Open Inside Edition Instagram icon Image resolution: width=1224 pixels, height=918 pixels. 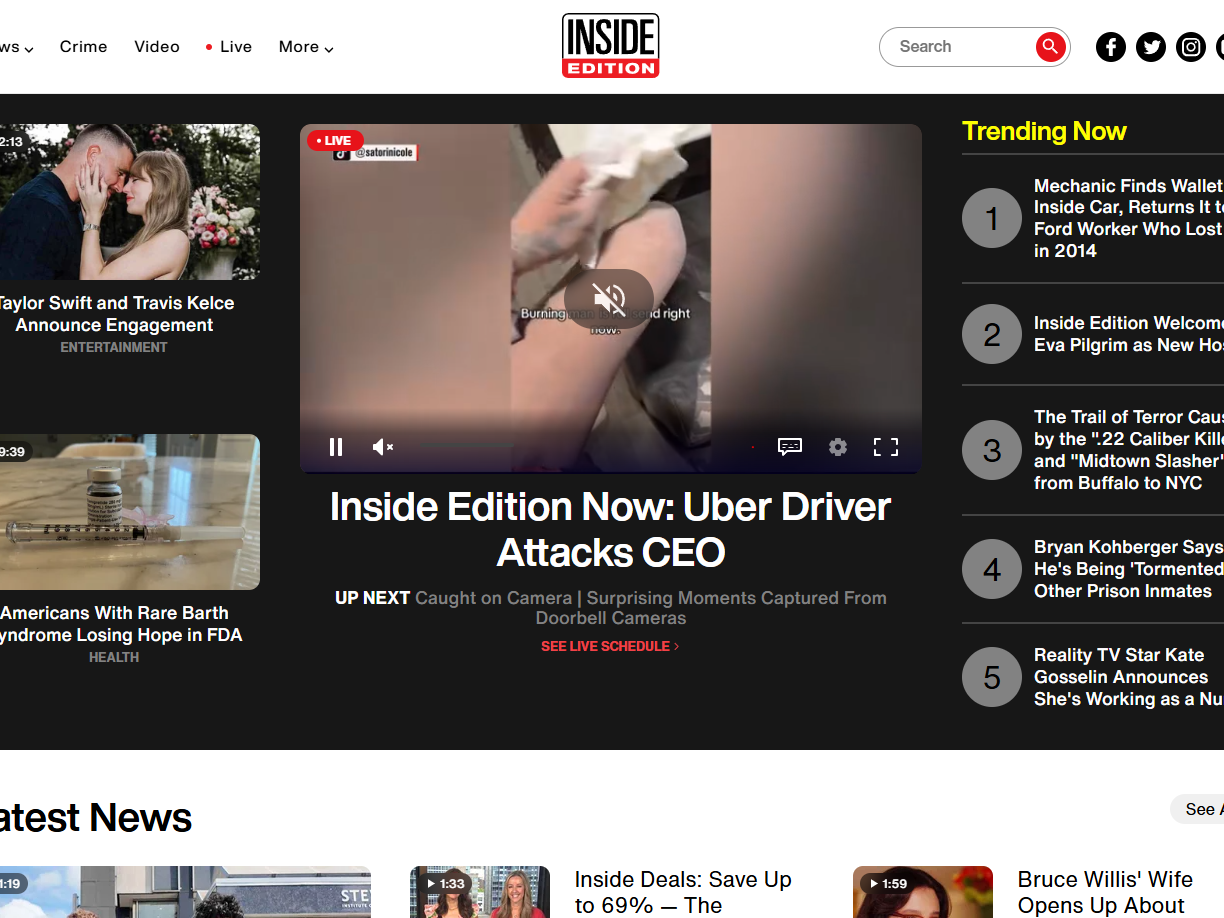click(x=1191, y=47)
